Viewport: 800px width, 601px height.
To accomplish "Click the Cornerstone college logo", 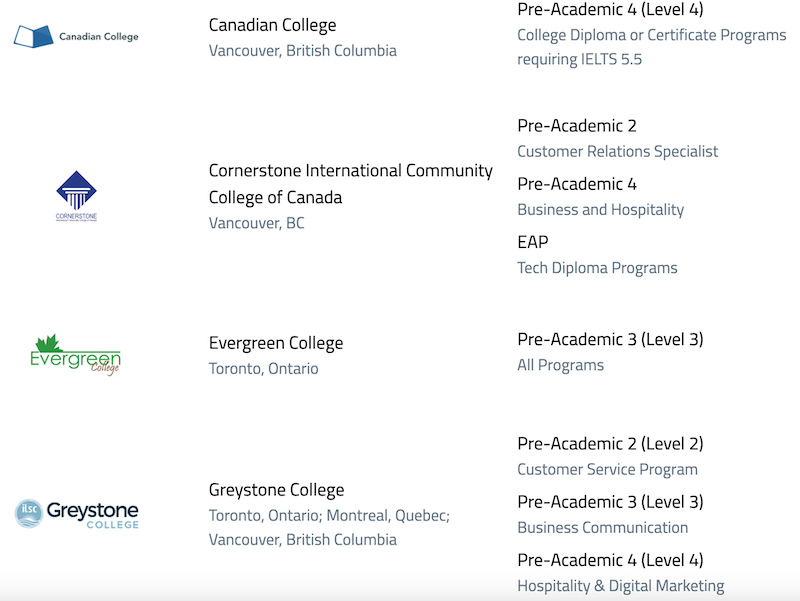I will (x=76, y=196).
